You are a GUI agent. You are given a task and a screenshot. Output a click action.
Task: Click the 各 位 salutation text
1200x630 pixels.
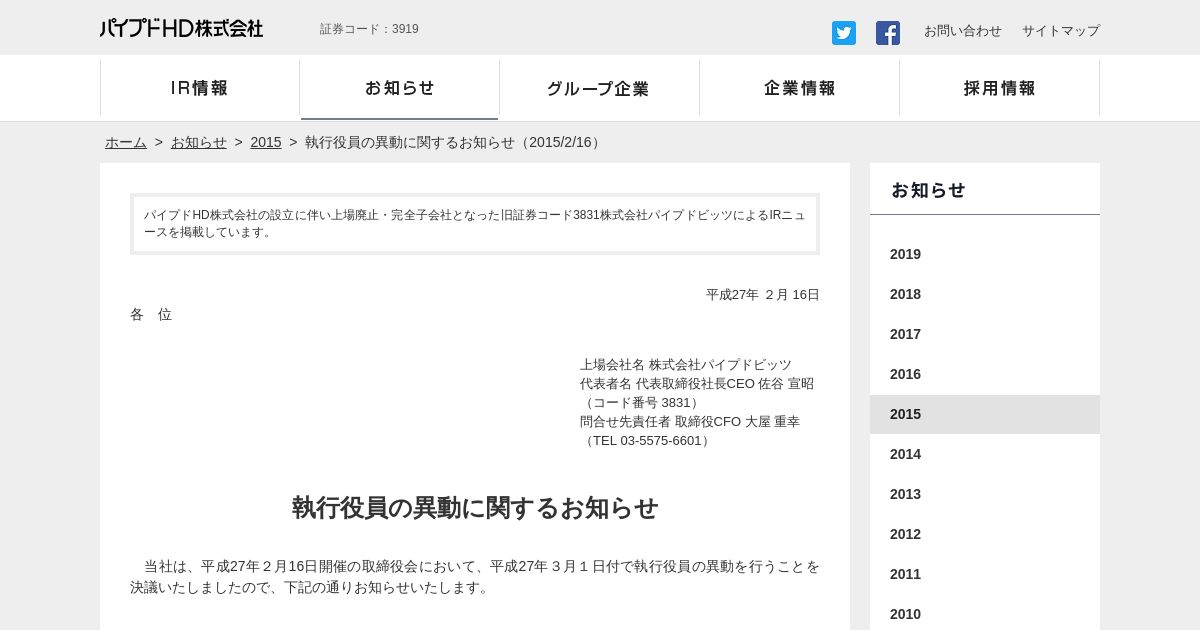(151, 314)
